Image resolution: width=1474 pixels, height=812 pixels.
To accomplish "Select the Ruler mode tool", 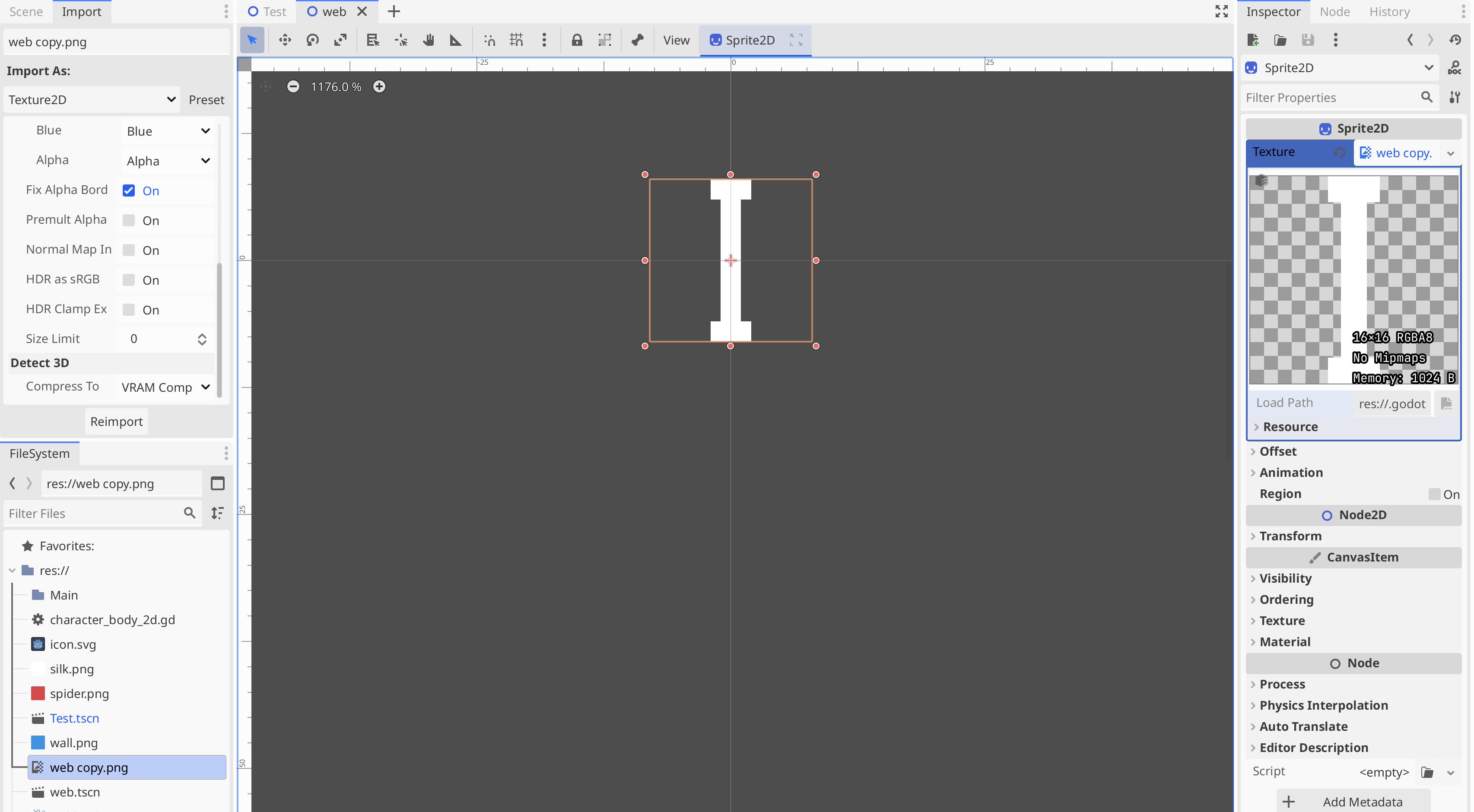I will tap(455, 40).
